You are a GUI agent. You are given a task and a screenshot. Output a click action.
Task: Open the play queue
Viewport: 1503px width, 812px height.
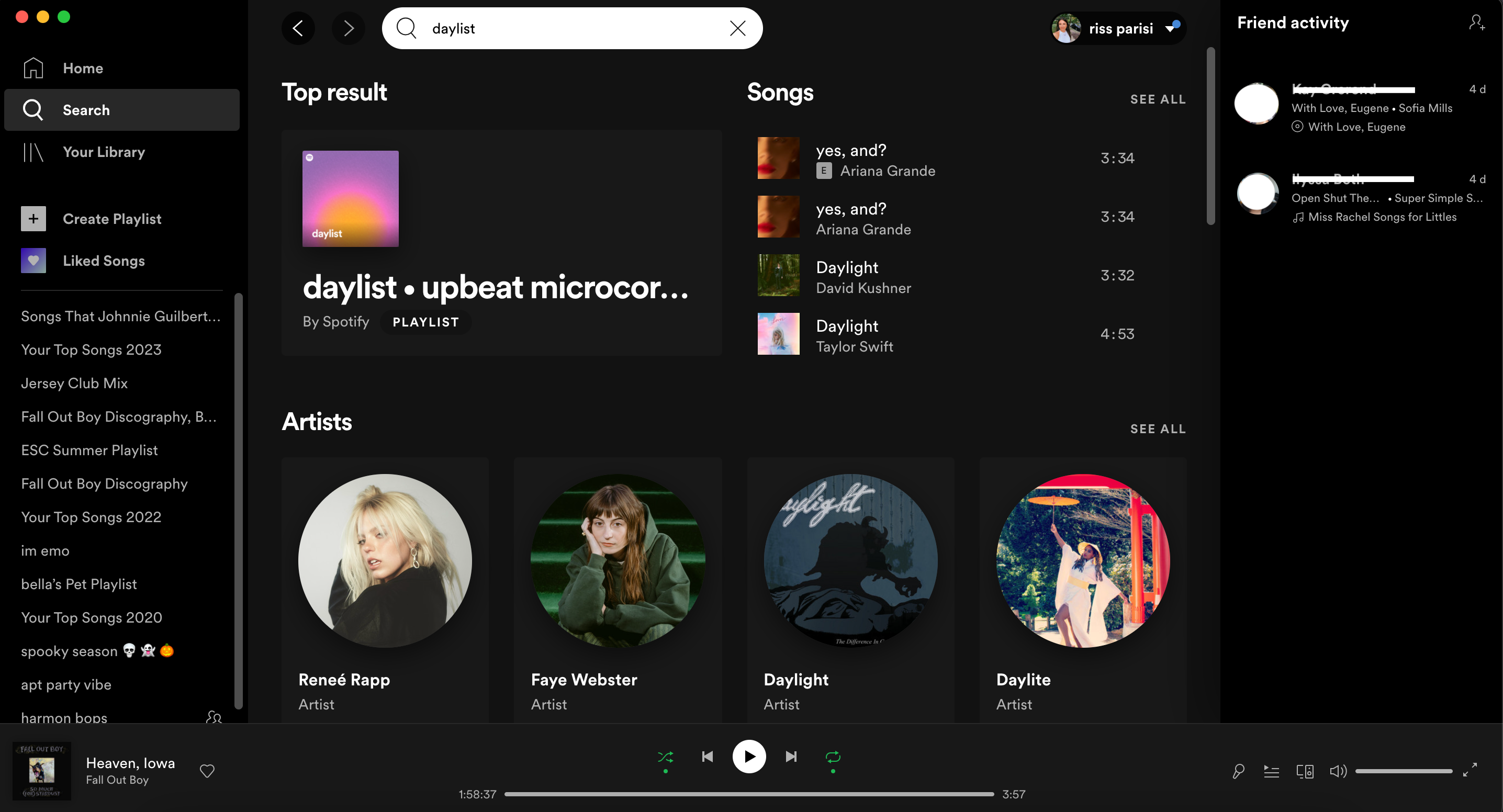click(1271, 771)
